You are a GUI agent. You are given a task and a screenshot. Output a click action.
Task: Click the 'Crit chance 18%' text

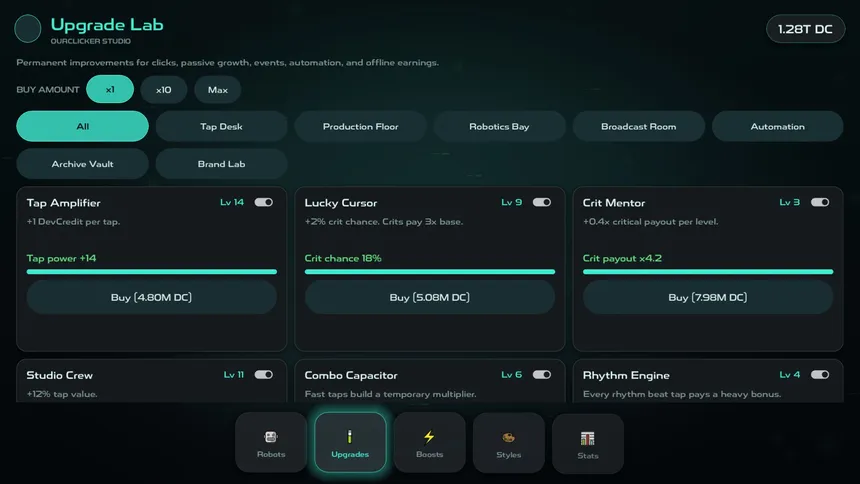coord(343,258)
